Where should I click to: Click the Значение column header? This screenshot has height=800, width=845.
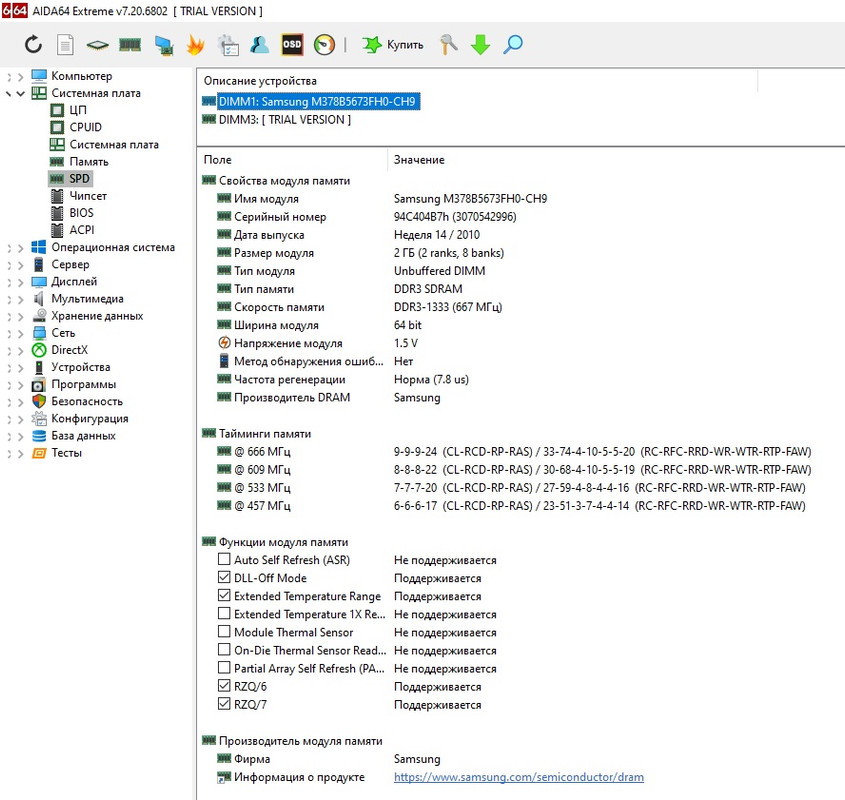pos(419,160)
